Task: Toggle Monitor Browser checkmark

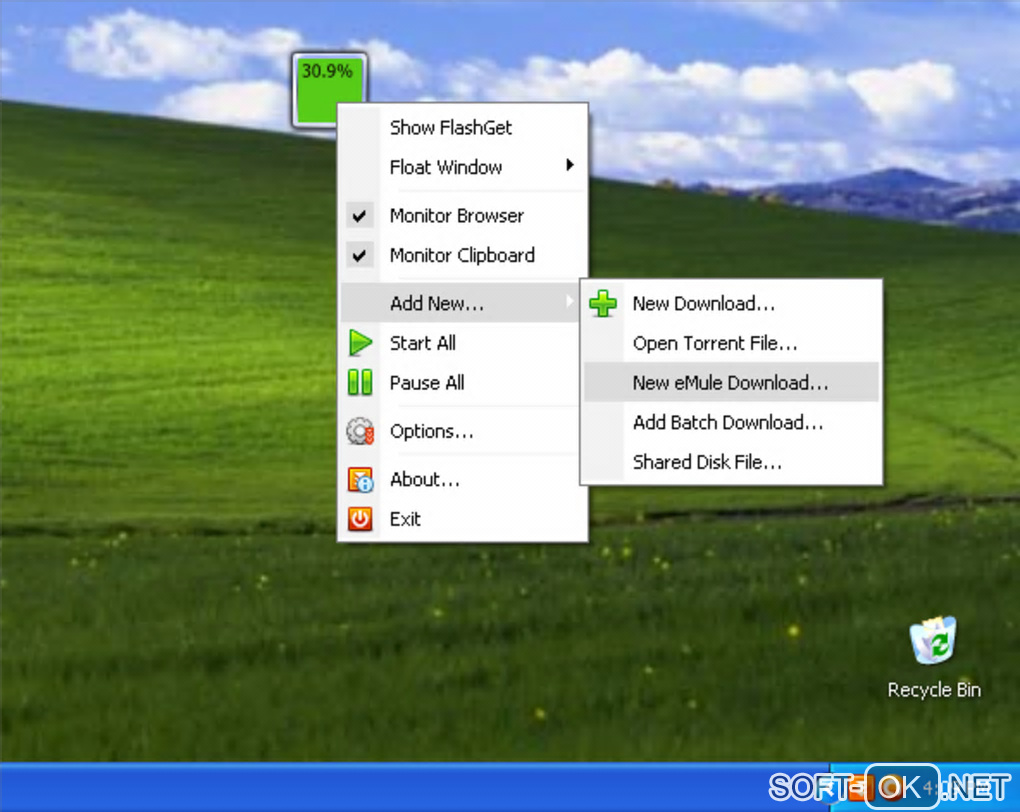Action: (x=360, y=216)
